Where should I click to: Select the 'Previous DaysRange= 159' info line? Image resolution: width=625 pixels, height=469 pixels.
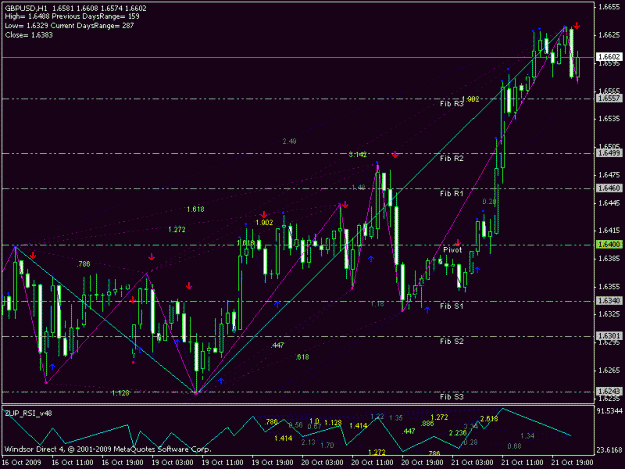pos(96,17)
